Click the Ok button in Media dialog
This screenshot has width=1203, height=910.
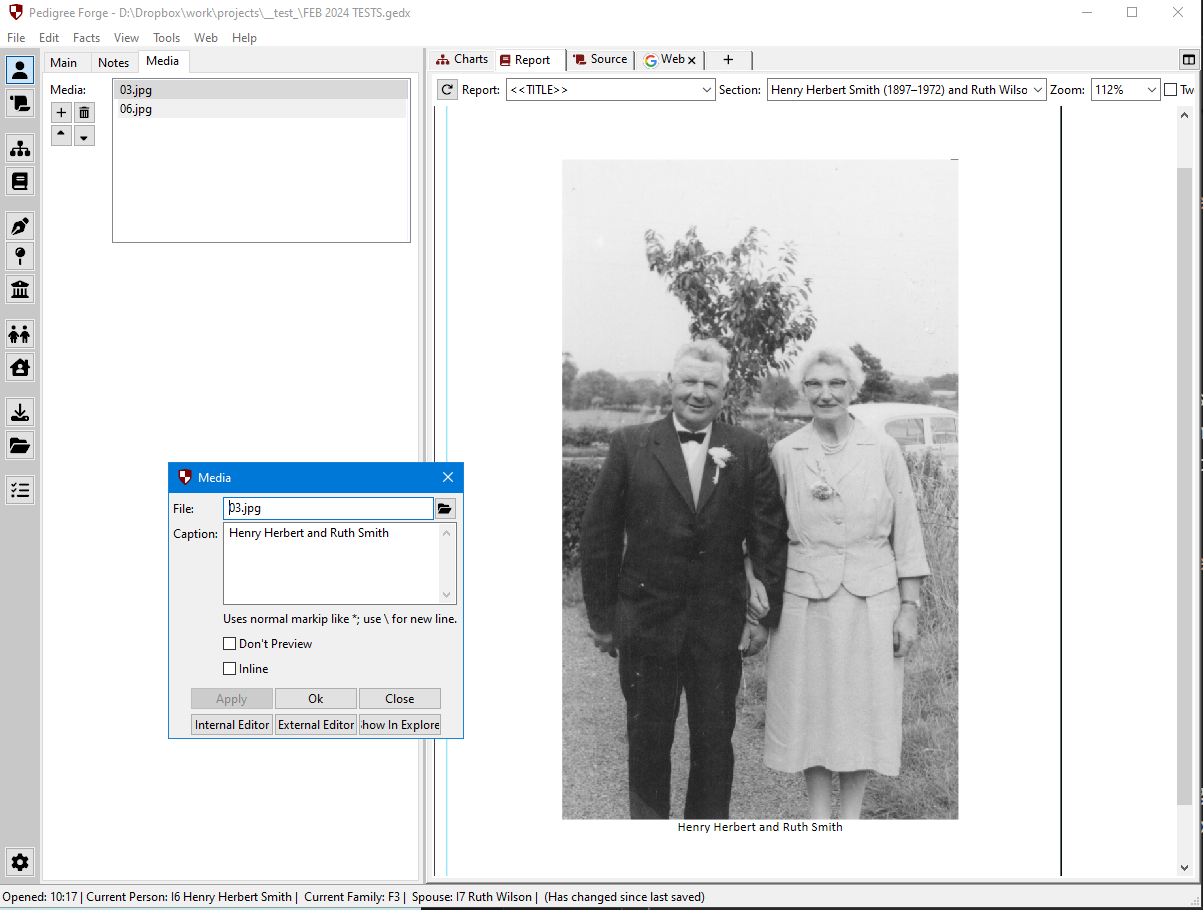point(316,699)
